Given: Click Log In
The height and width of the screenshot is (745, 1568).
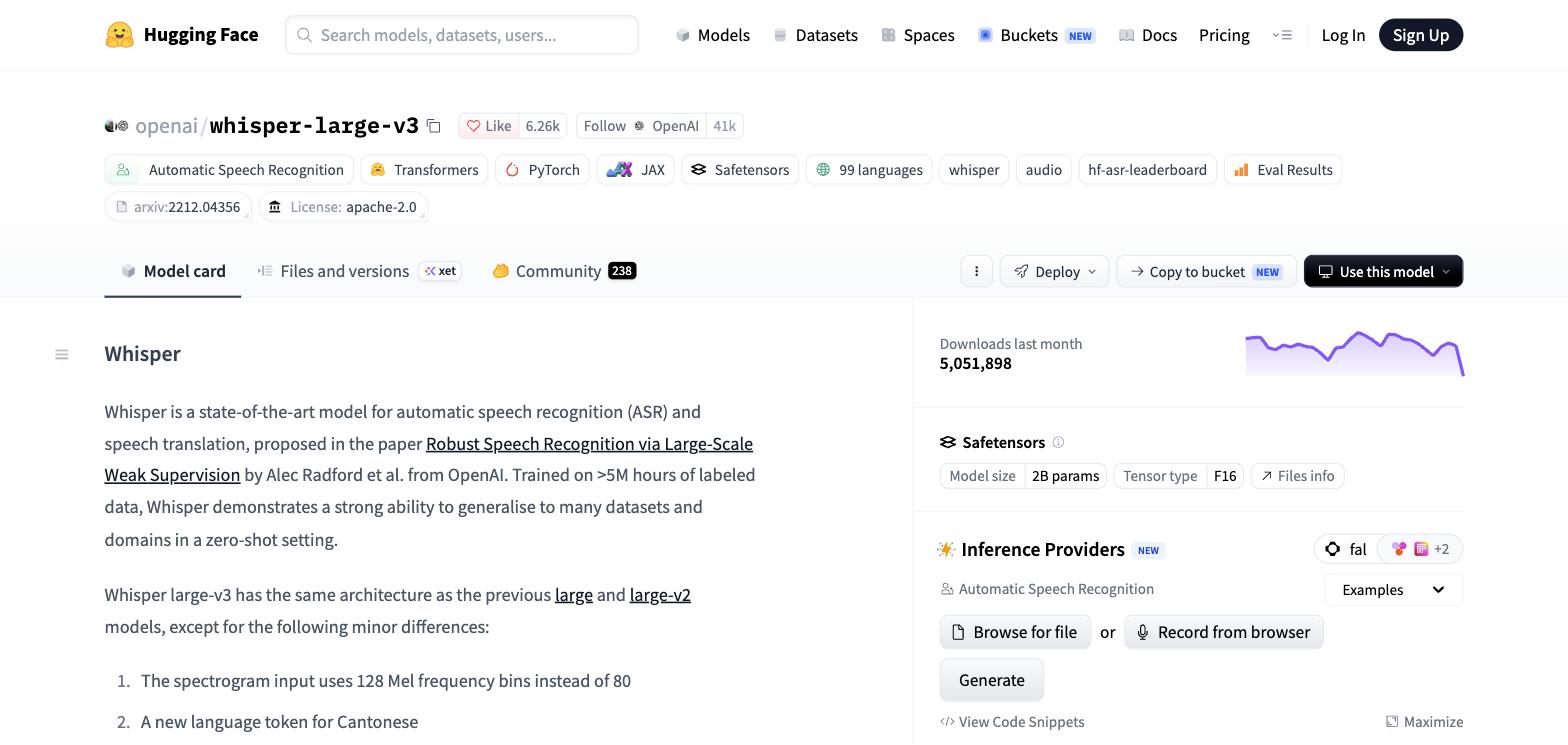Looking at the screenshot, I should click(x=1343, y=35).
